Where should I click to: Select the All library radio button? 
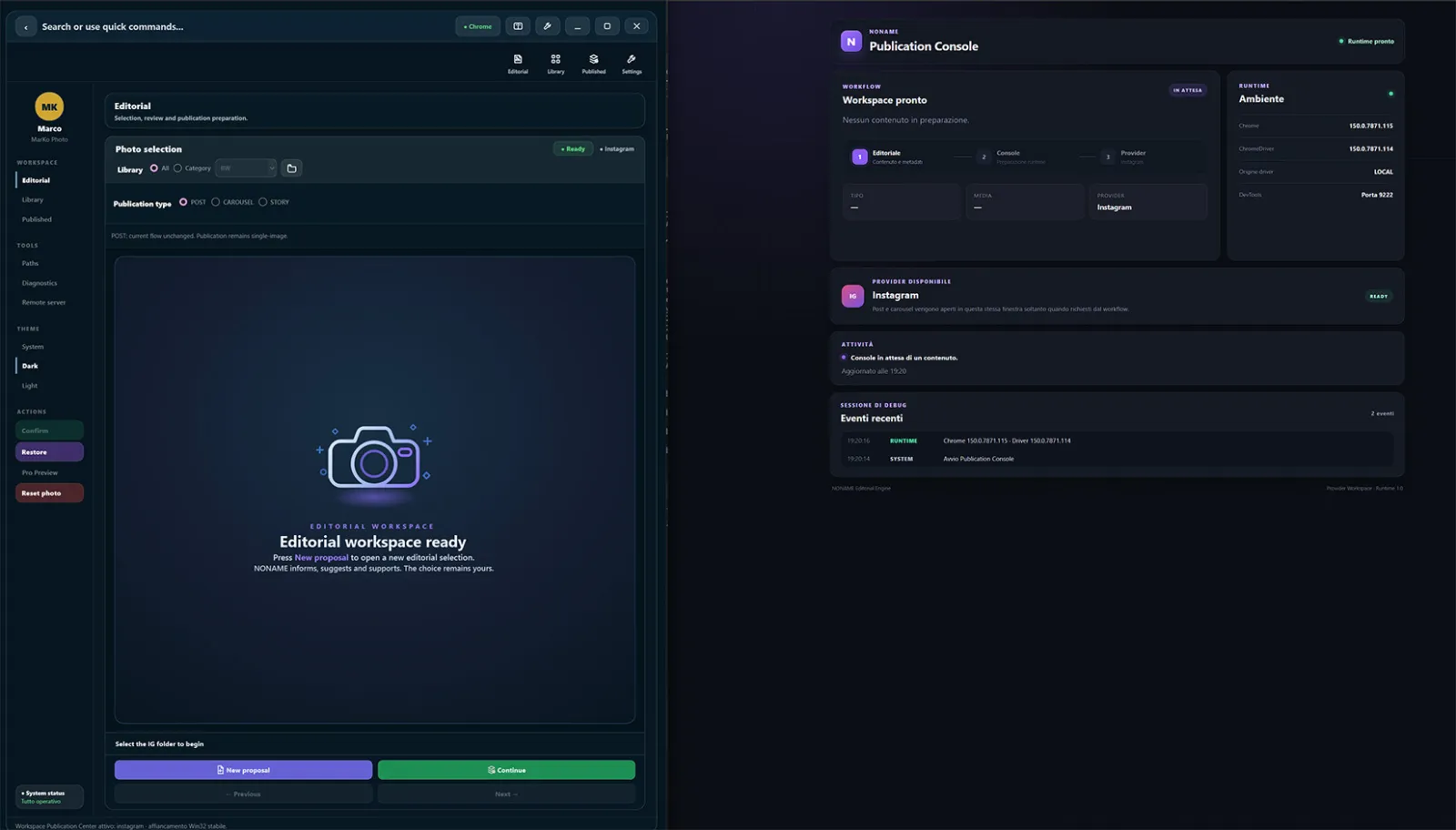(154, 168)
